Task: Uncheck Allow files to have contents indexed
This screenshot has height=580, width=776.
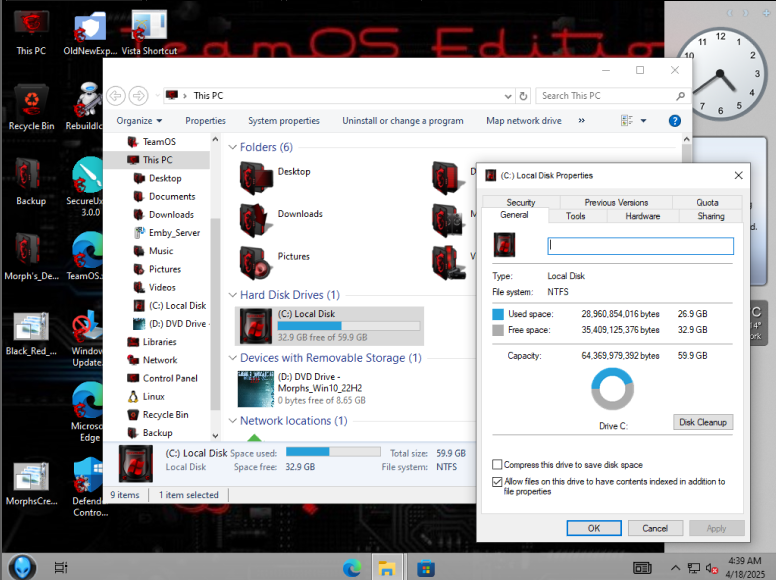Action: tap(497, 482)
